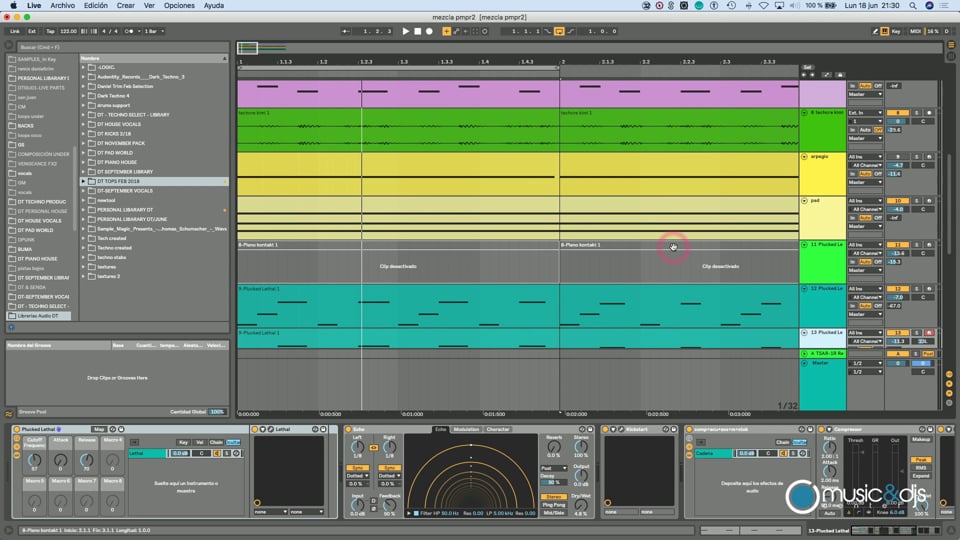960x540 pixels.
Task: Solo the pad track with S button
Action: coord(917,201)
